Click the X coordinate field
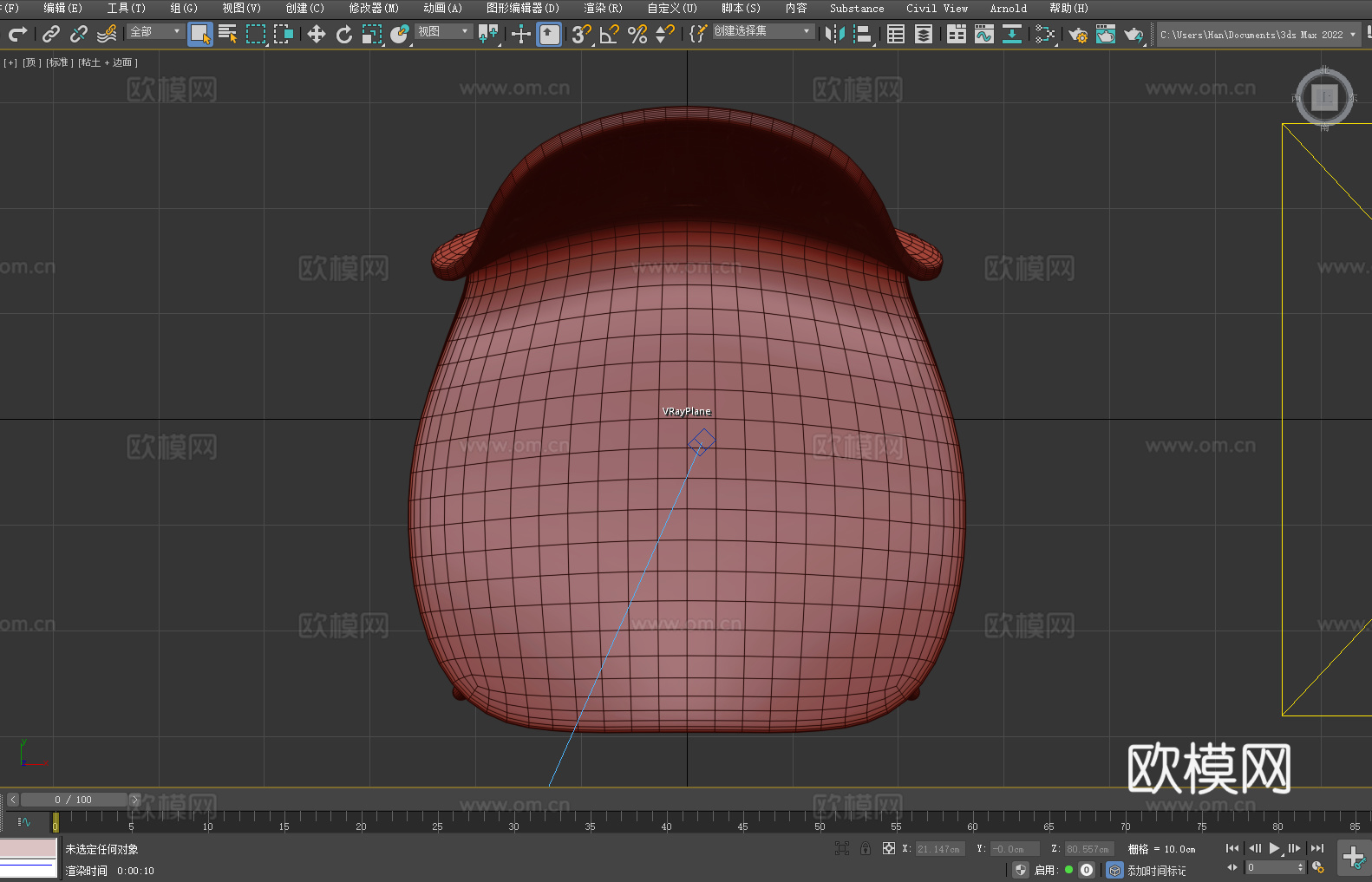 pyautogui.click(x=939, y=849)
